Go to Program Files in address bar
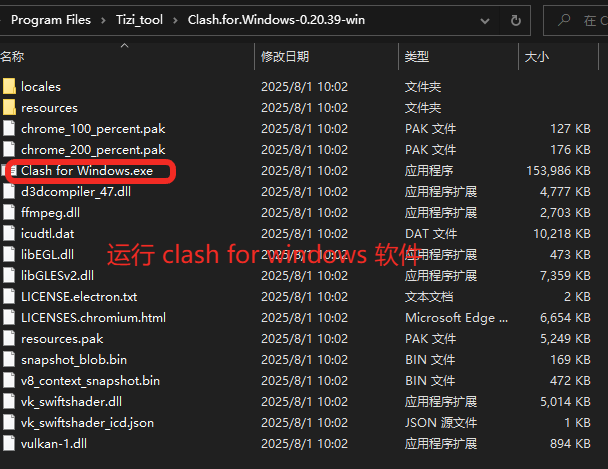The height and width of the screenshot is (469, 608). (x=50, y=20)
